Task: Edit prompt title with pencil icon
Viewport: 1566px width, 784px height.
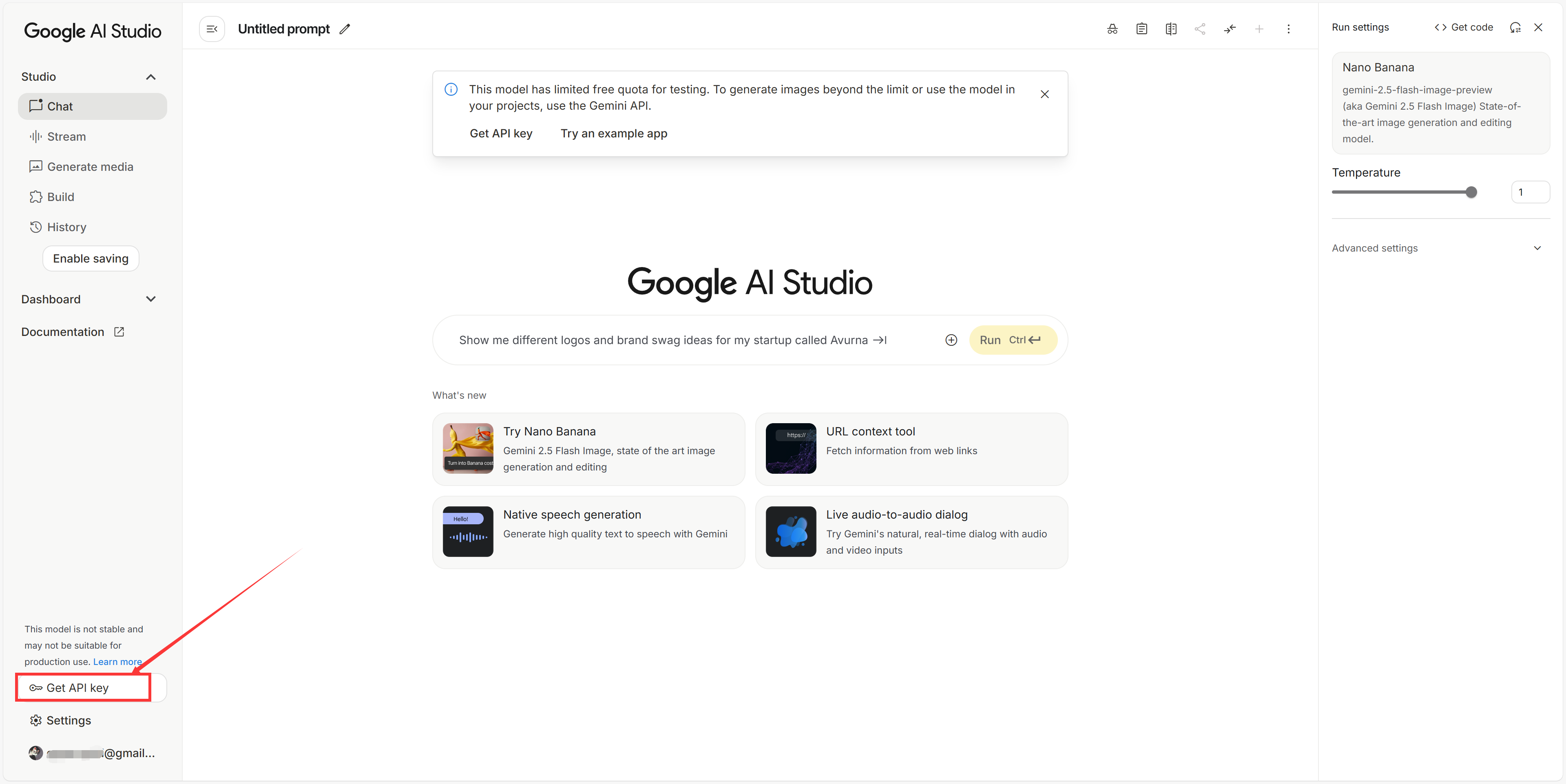Action: pyautogui.click(x=345, y=29)
